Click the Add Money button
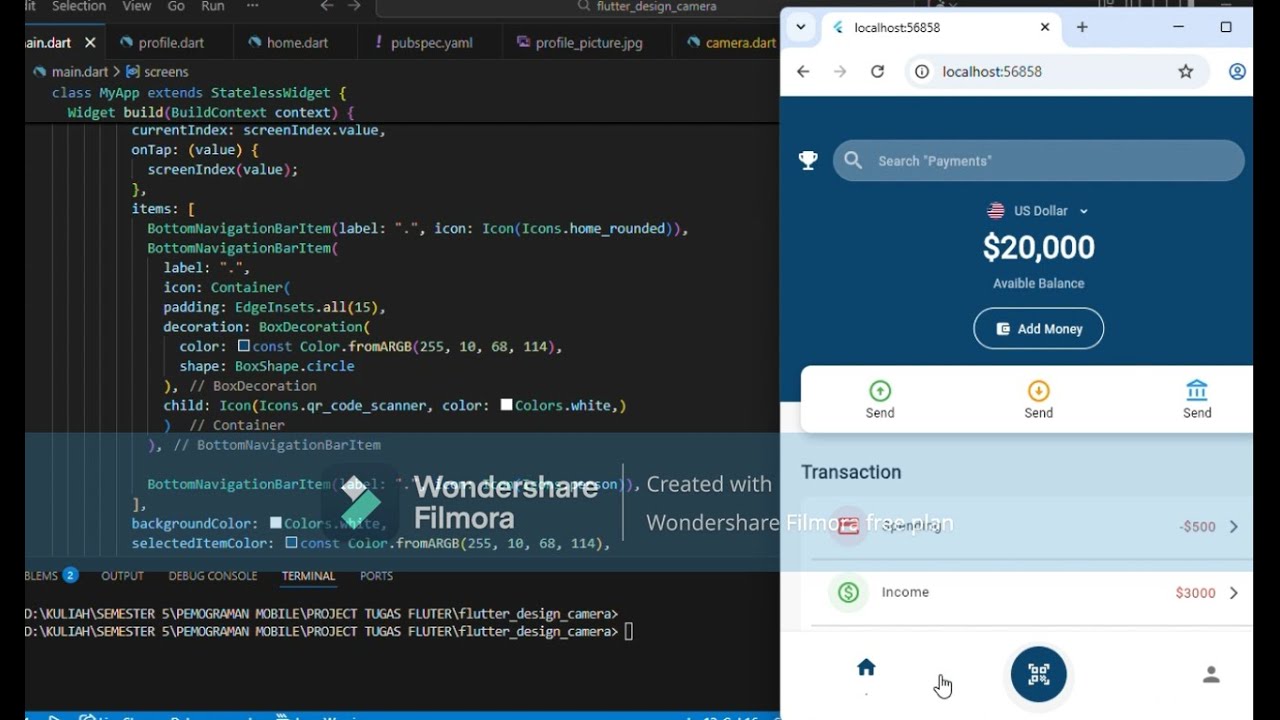 pos(1038,328)
